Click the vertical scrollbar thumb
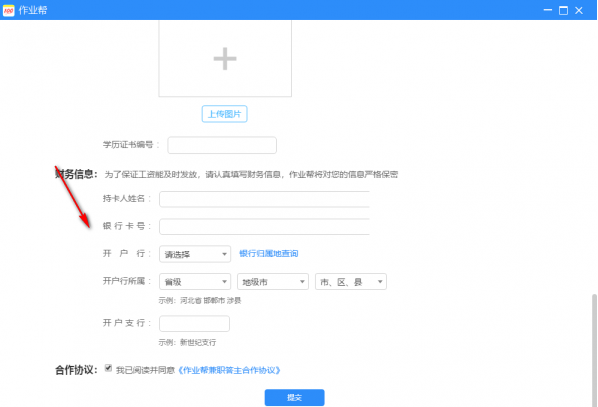This screenshot has height=407, width=598. pos(594,350)
